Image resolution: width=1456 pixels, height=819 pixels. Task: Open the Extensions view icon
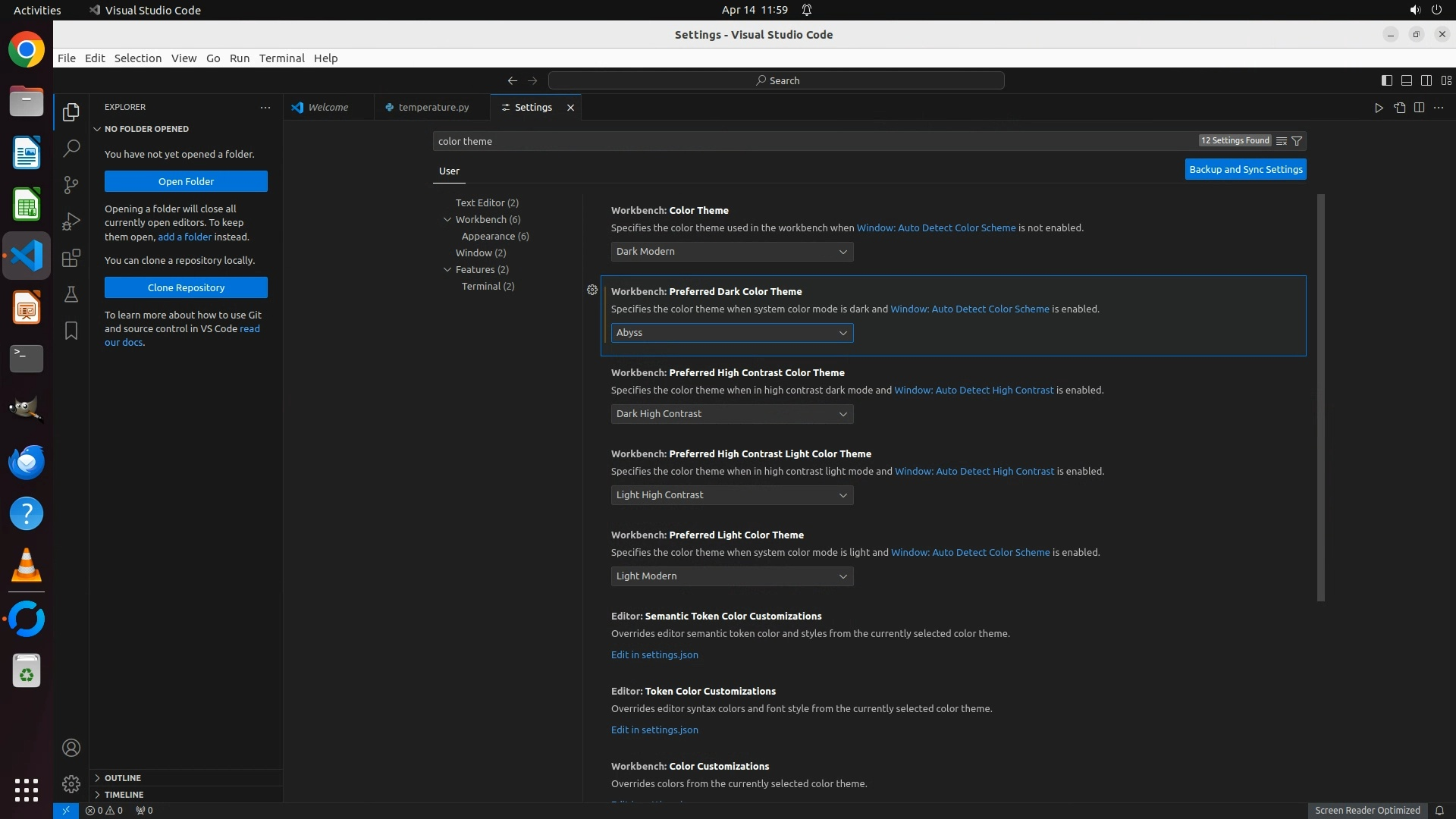pyautogui.click(x=71, y=258)
